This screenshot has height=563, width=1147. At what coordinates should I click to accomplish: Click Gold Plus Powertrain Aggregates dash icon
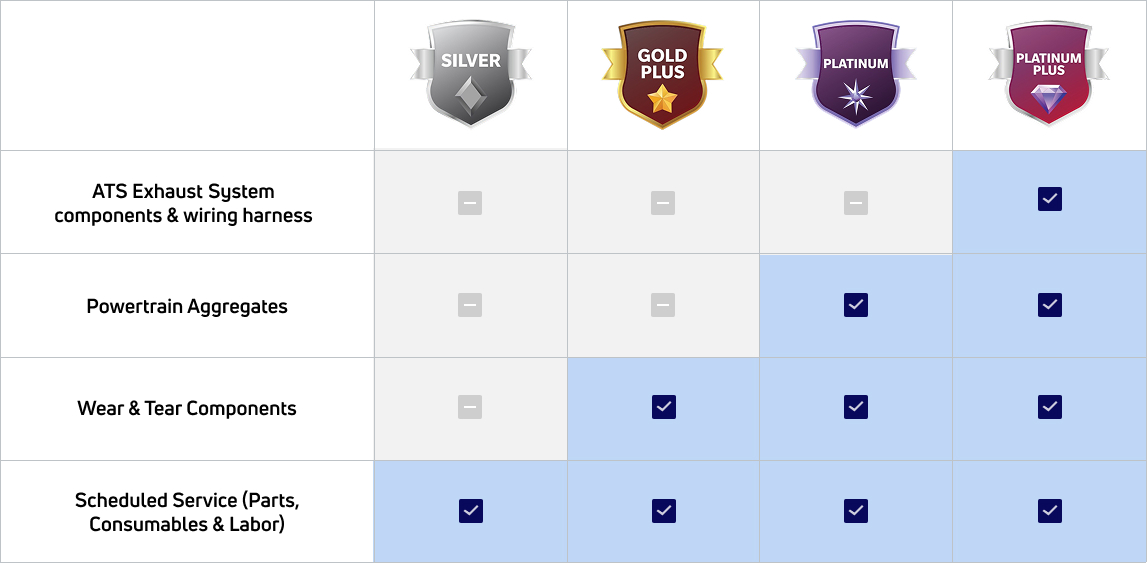tap(663, 305)
